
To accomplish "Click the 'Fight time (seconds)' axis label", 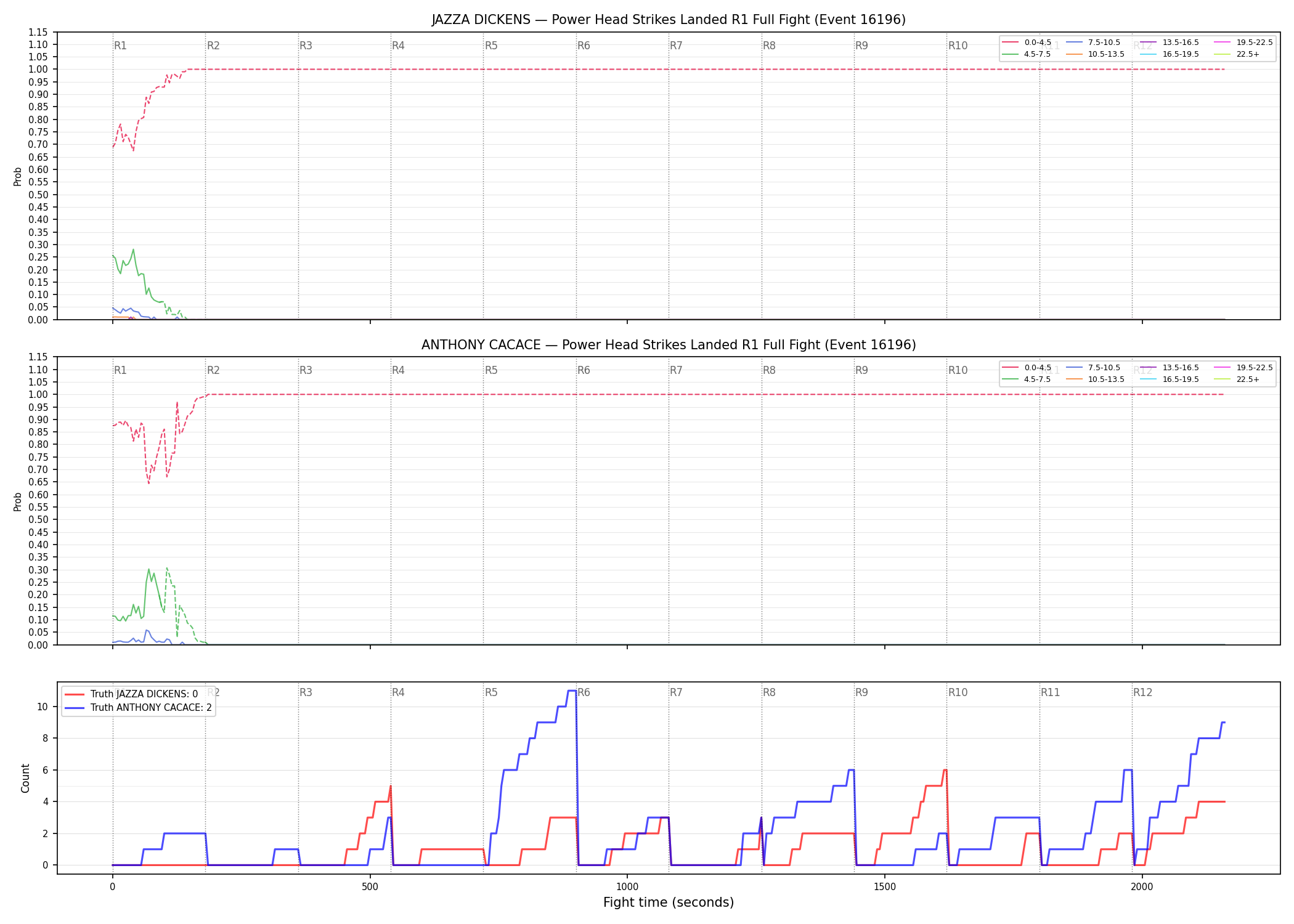I will coord(669,902).
